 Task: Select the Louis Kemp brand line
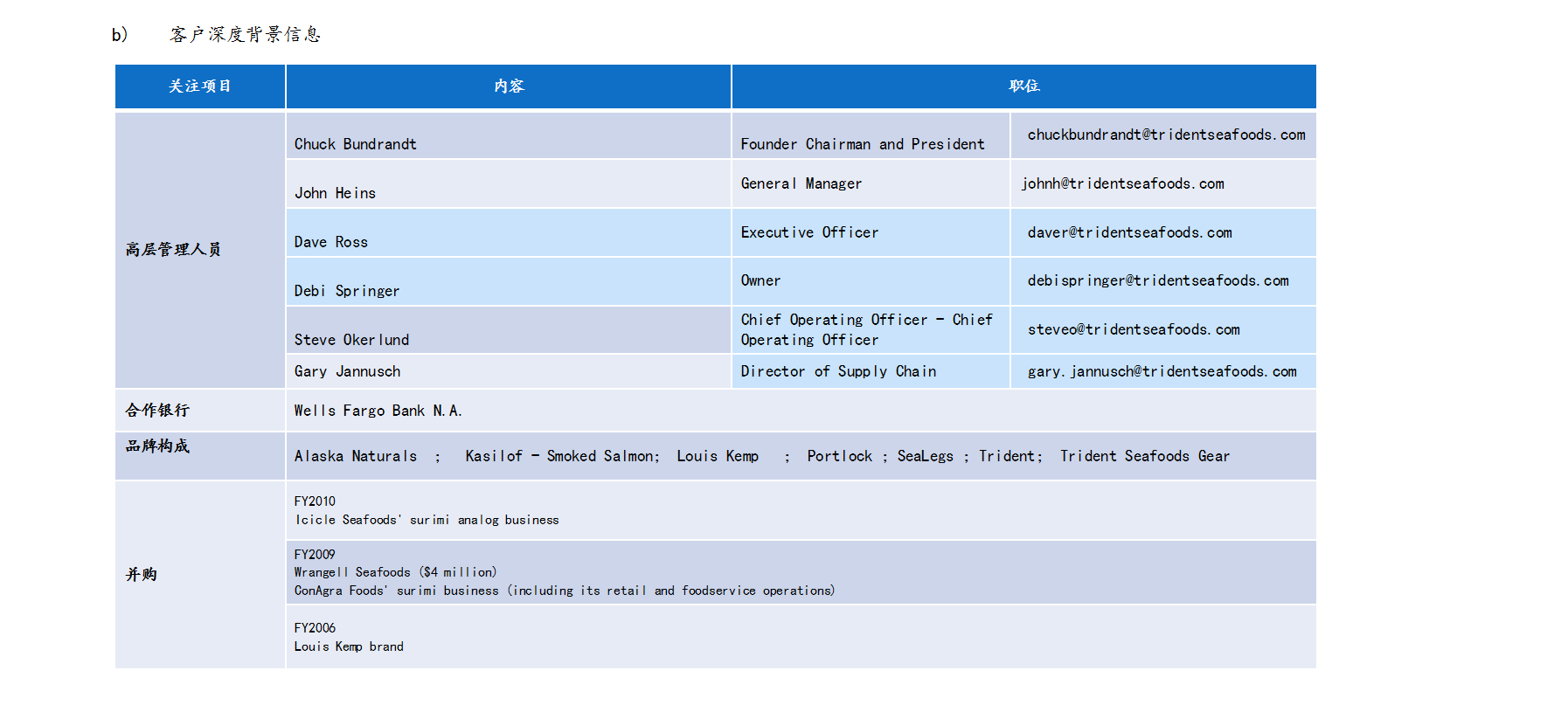pyautogui.click(x=349, y=646)
